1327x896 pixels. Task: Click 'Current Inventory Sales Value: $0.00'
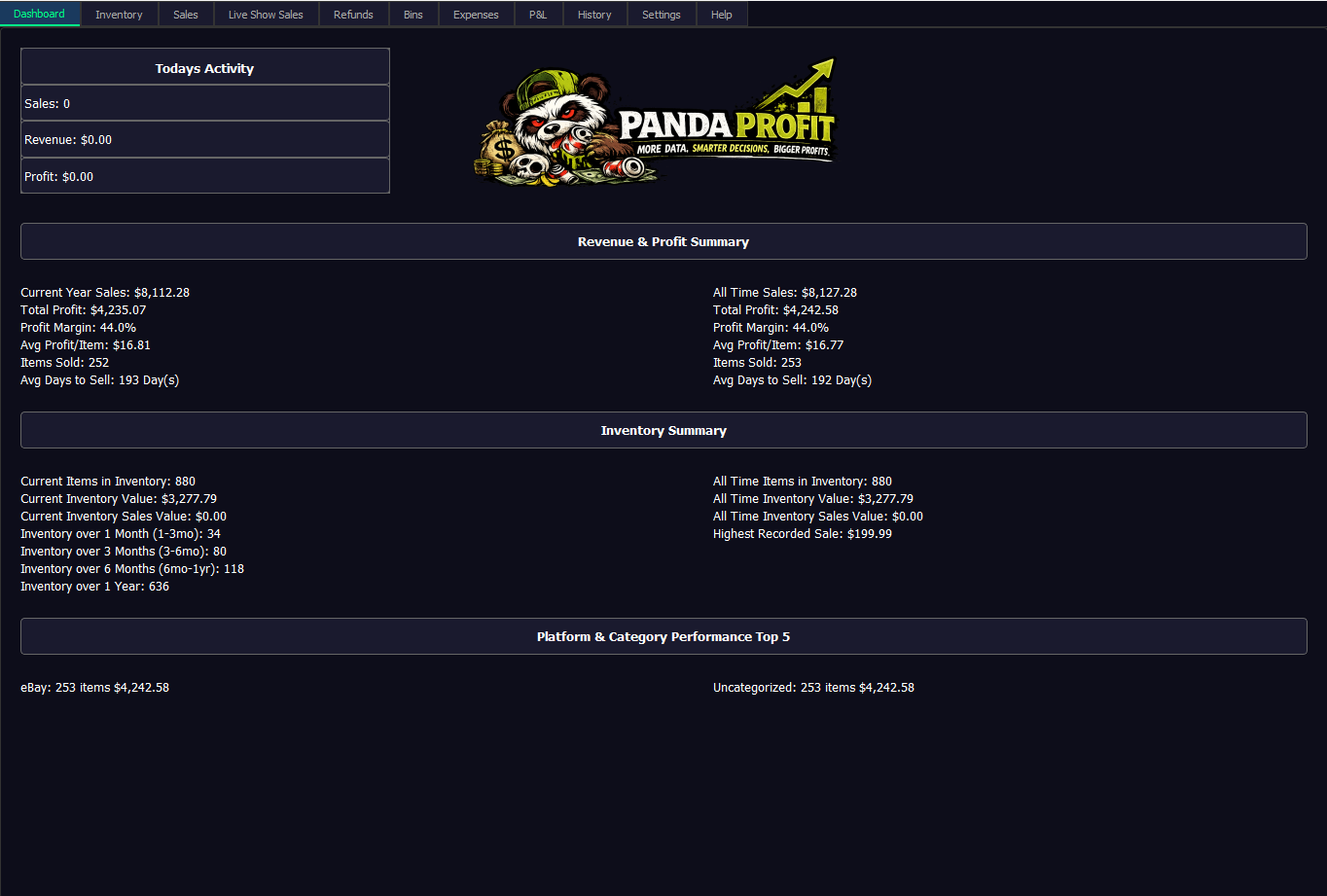124,516
